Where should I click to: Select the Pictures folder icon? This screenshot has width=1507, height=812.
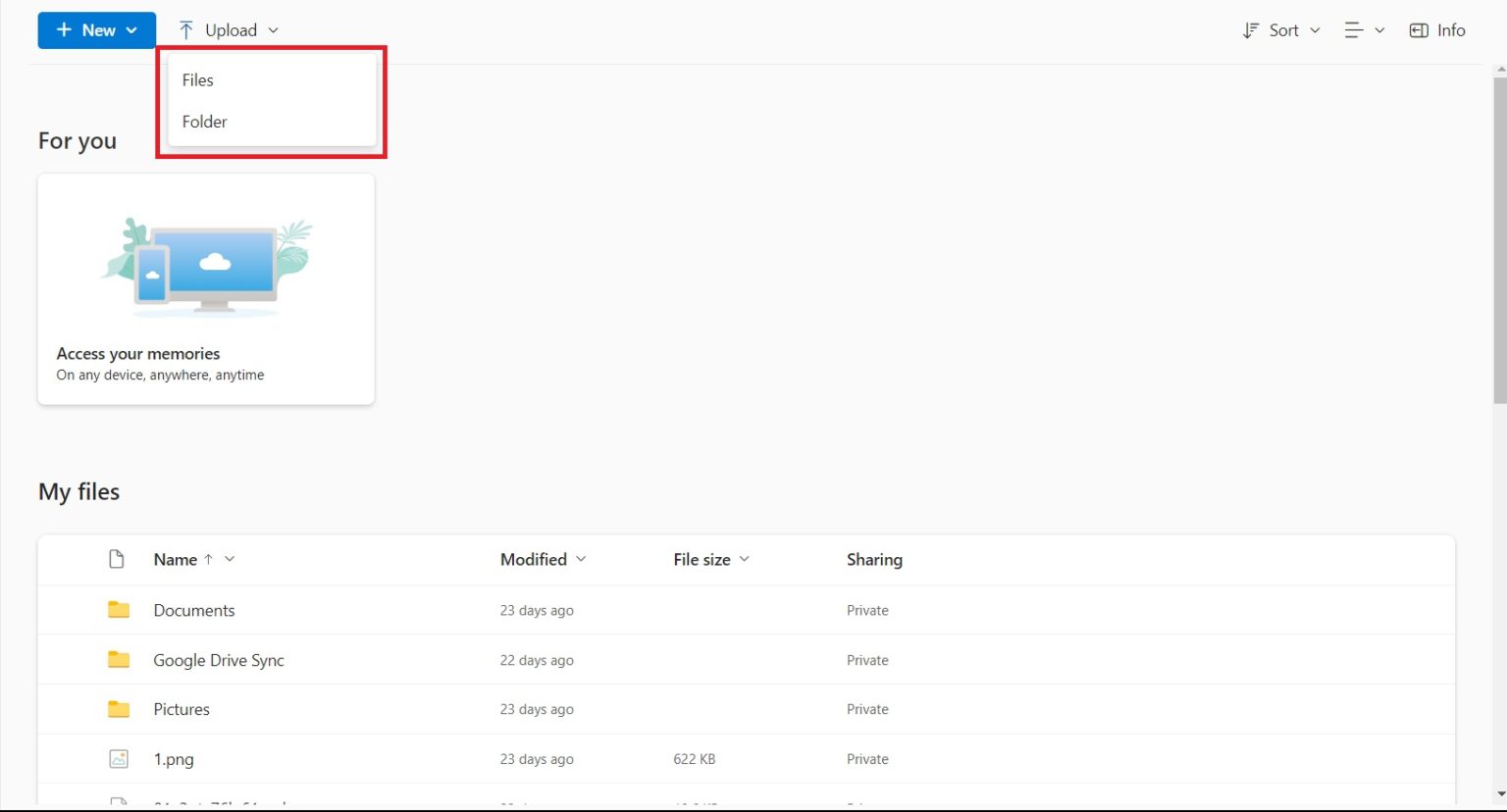pos(119,709)
